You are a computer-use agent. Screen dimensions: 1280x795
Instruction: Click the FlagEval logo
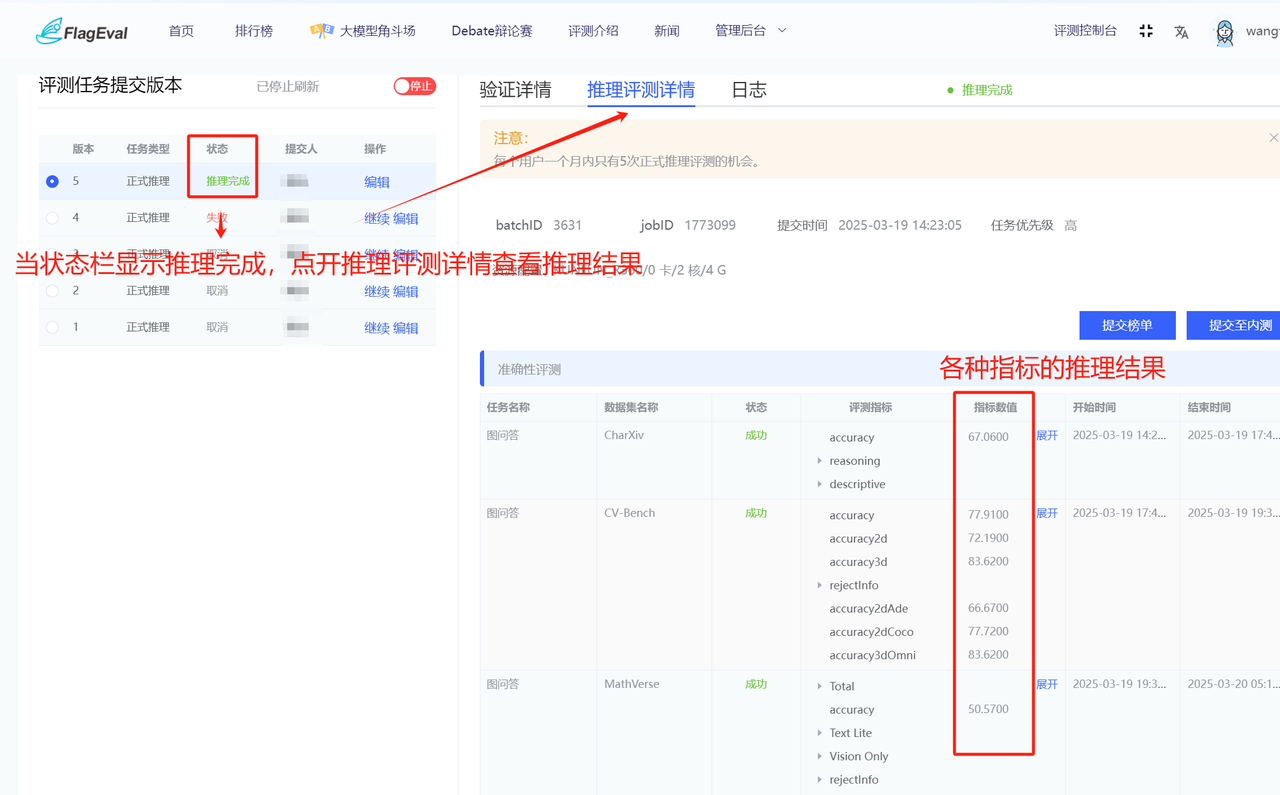coord(82,31)
